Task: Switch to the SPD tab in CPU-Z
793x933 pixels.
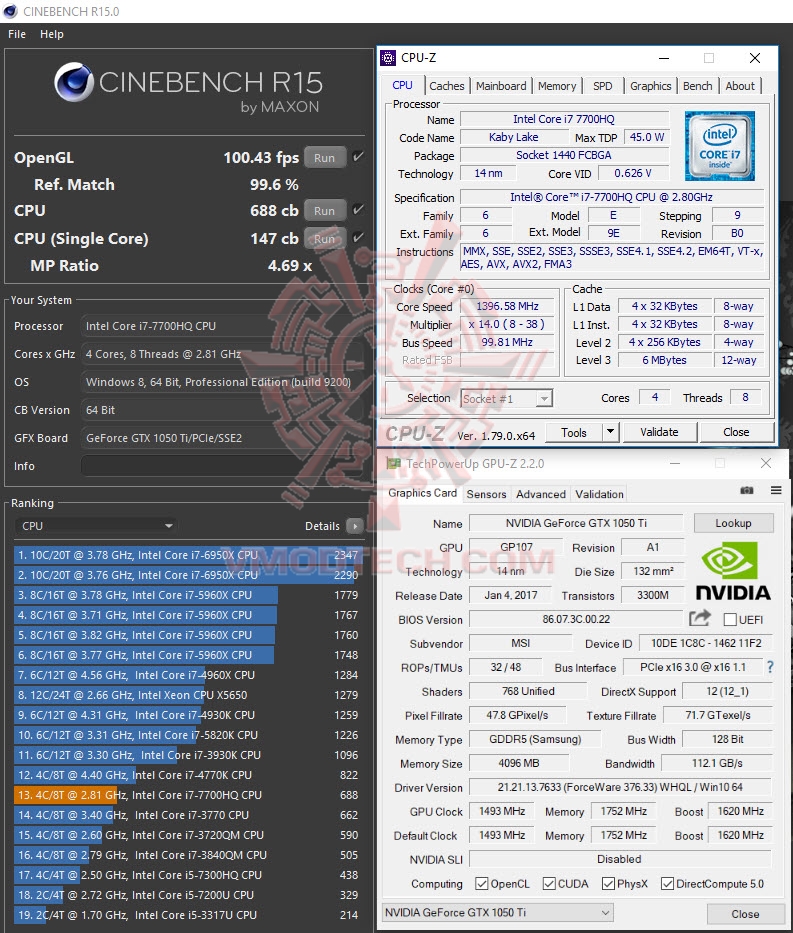Action: pos(603,86)
